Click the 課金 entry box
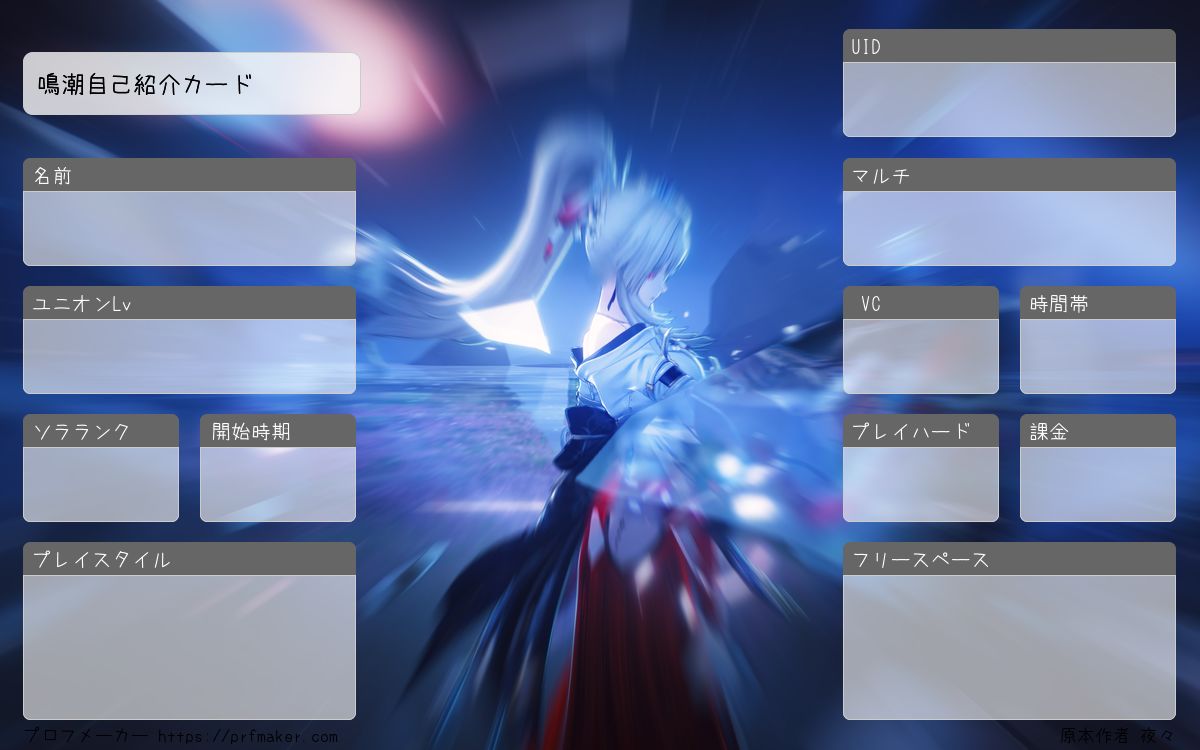This screenshot has width=1200, height=750. click(1098, 484)
